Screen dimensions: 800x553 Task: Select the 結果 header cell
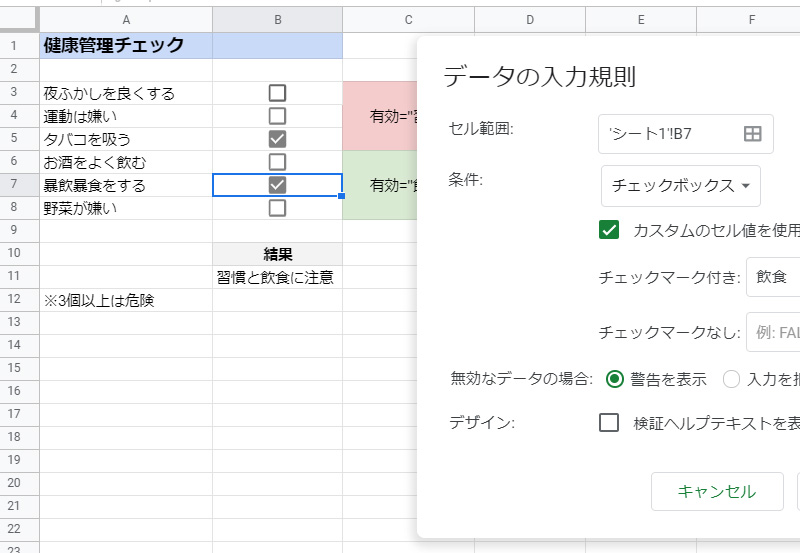(278, 254)
